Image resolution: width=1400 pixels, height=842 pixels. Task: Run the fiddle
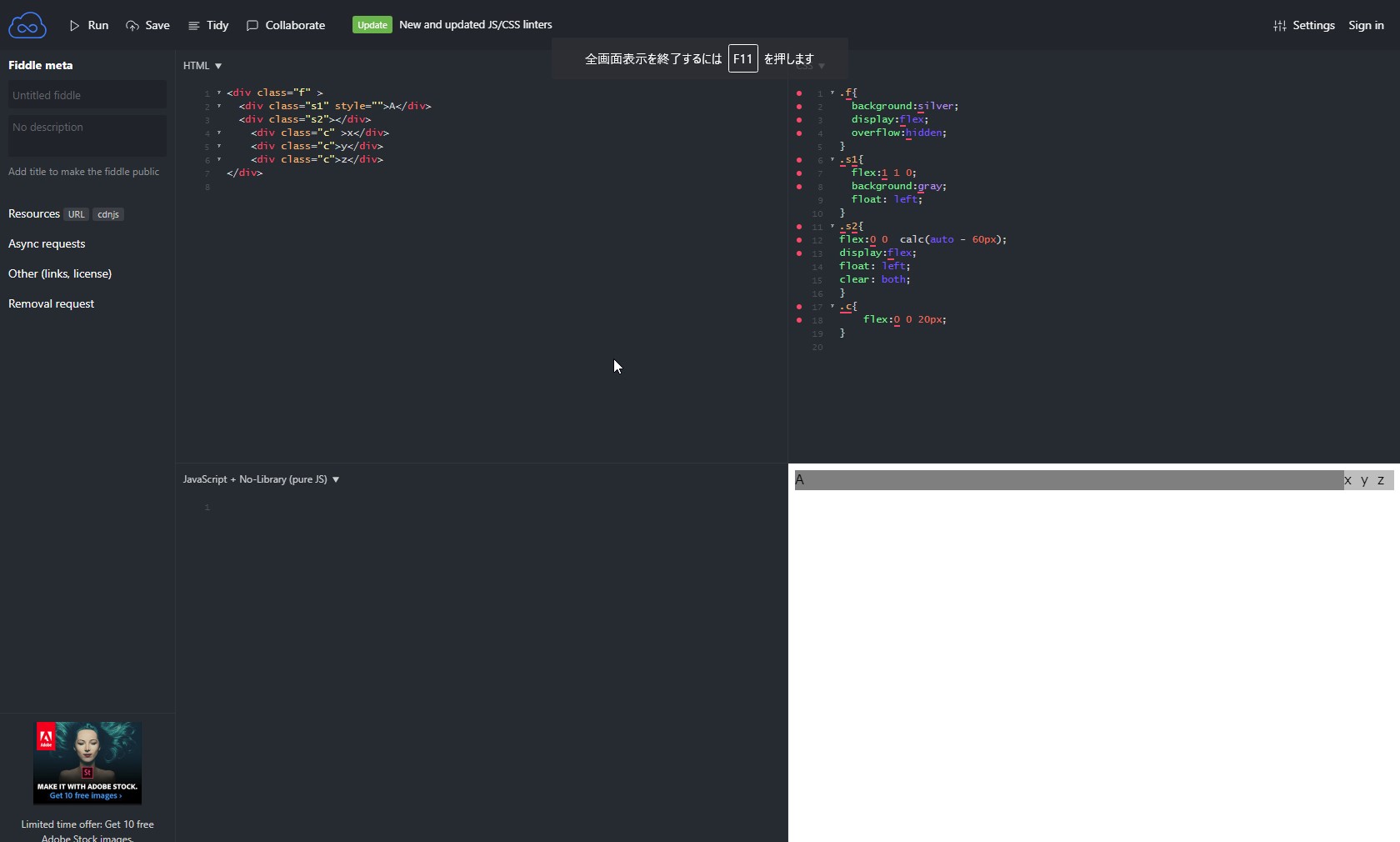pyautogui.click(x=88, y=25)
